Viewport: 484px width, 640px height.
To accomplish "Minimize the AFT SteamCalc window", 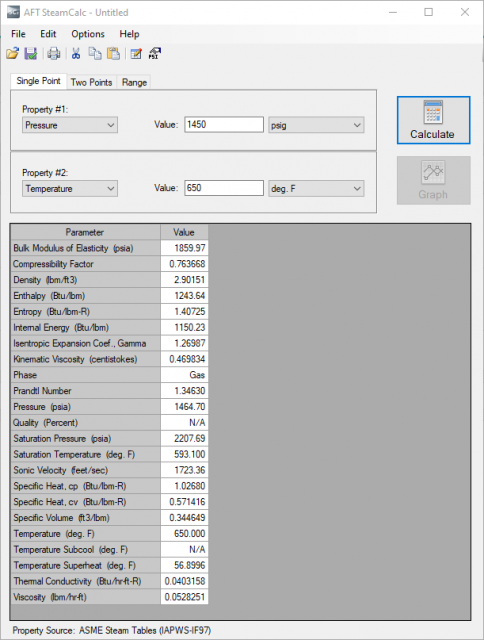I will 393,12.
